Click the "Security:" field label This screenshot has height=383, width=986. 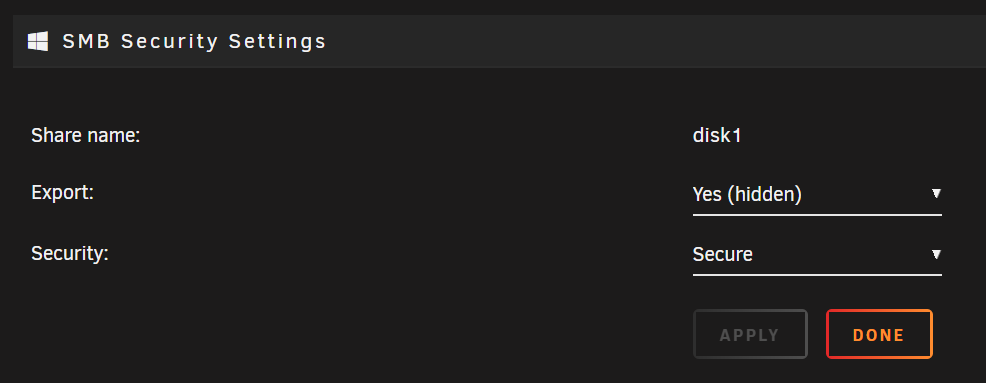click(70, 253)
